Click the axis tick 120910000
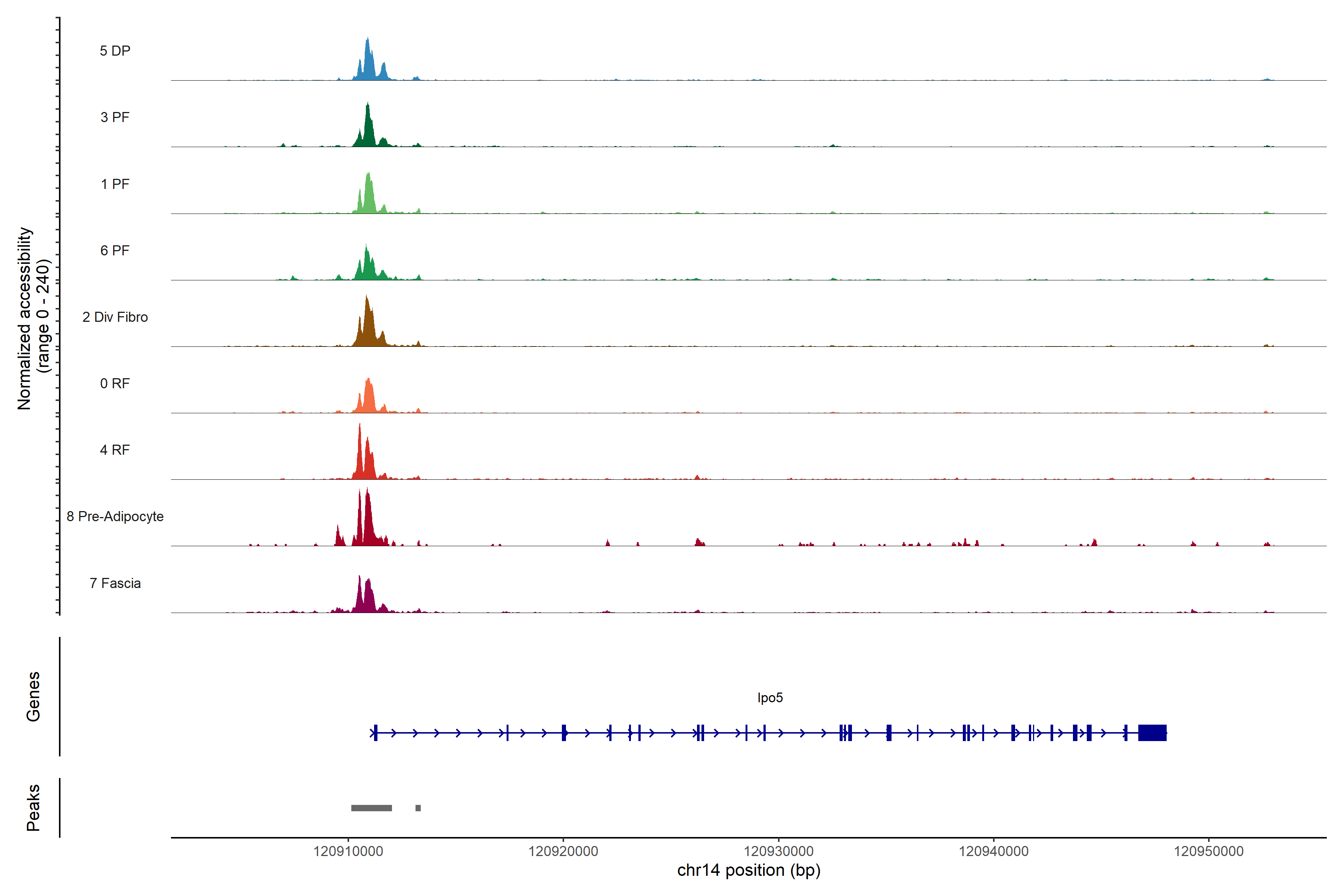The image size is (1344, 896). [348, 851]
